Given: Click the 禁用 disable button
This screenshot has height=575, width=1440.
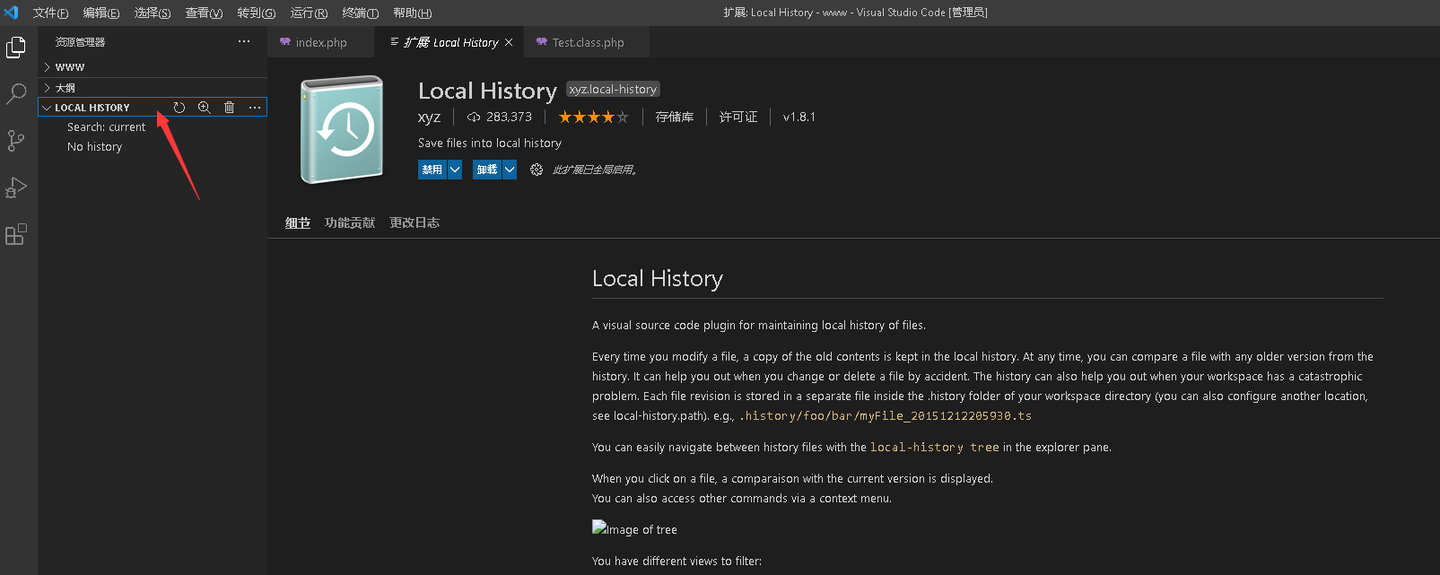Looking at the screenshot, I should point(432,170).
